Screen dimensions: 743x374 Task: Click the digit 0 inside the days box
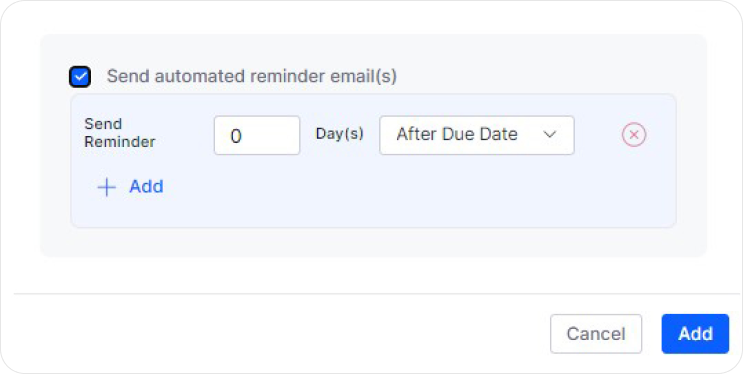pos(236,137)
